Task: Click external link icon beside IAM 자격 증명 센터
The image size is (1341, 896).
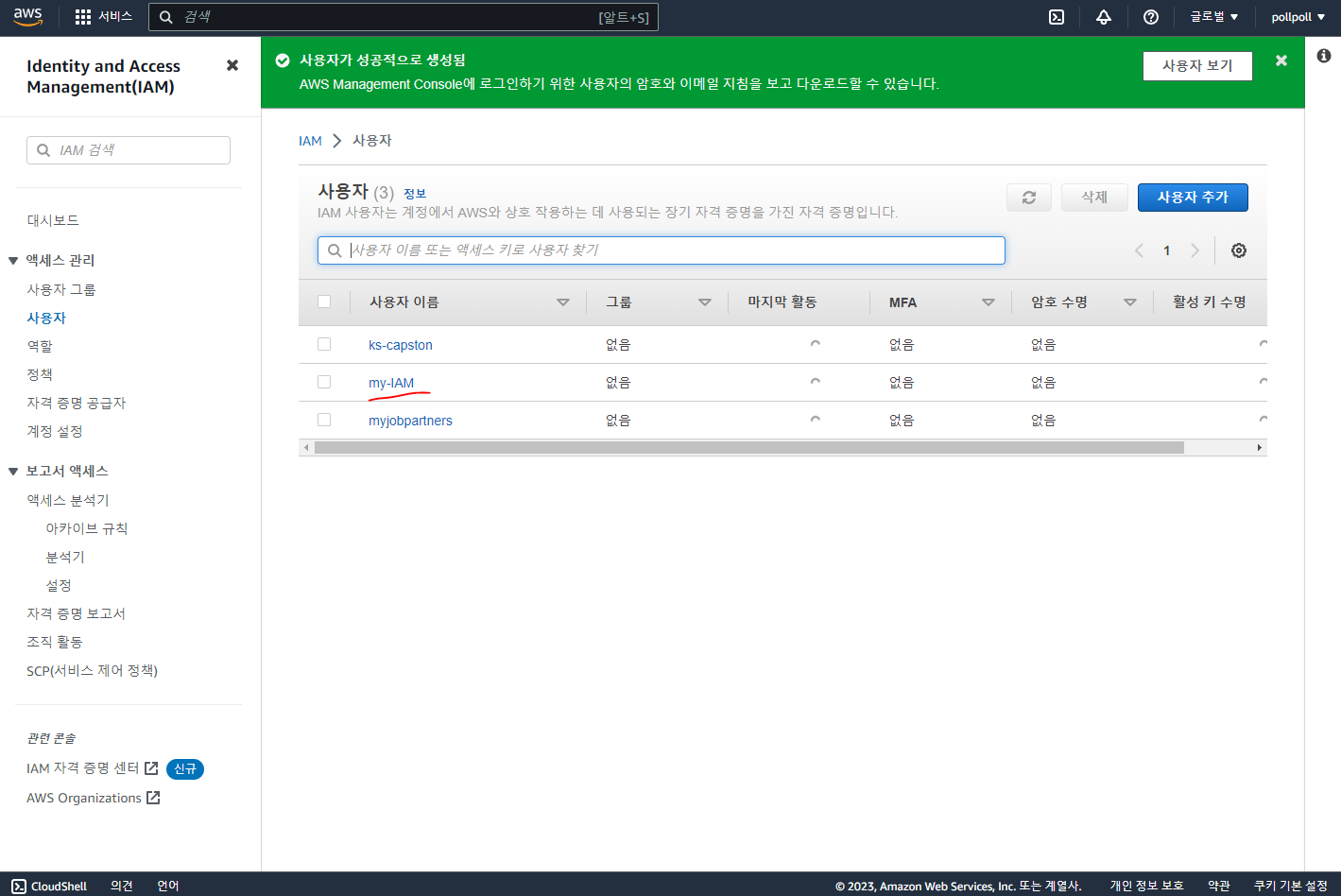Action: click(151, 768)
